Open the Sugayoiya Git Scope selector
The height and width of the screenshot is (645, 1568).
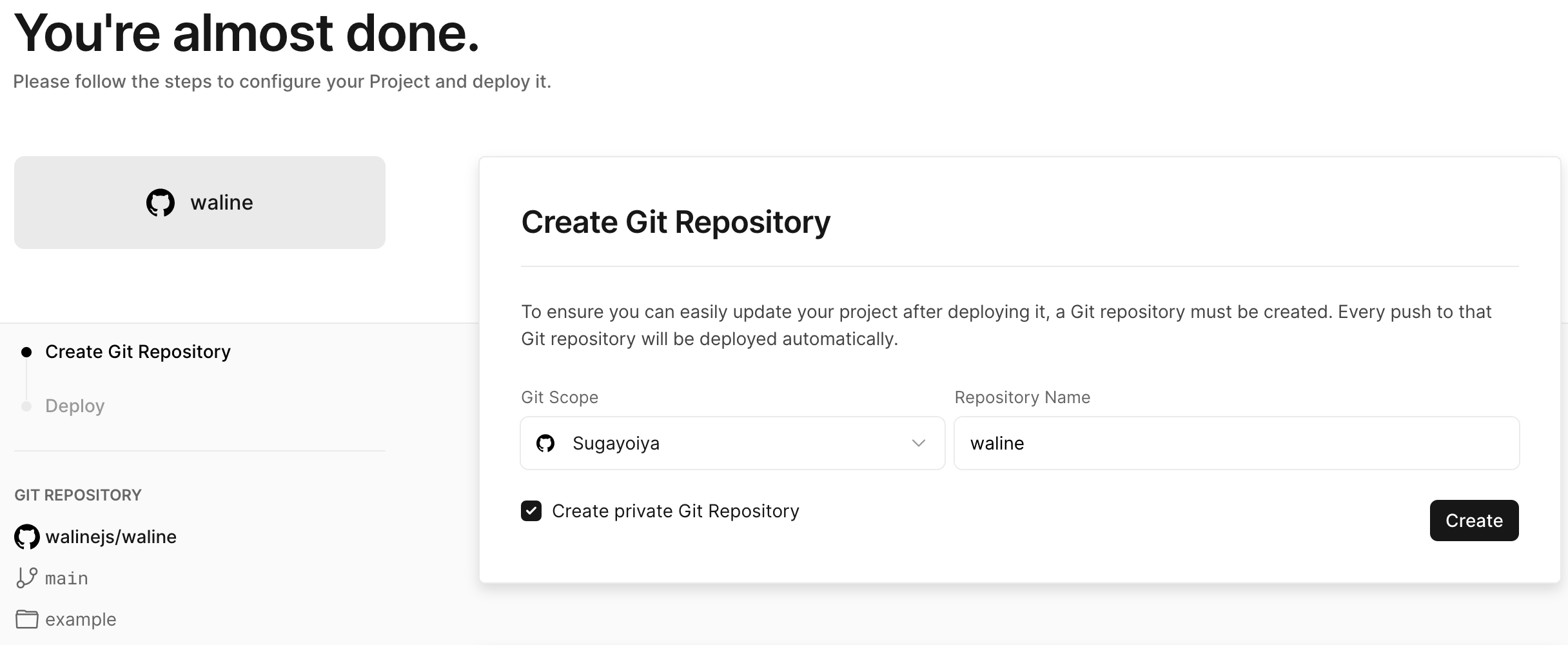(732, 443)
